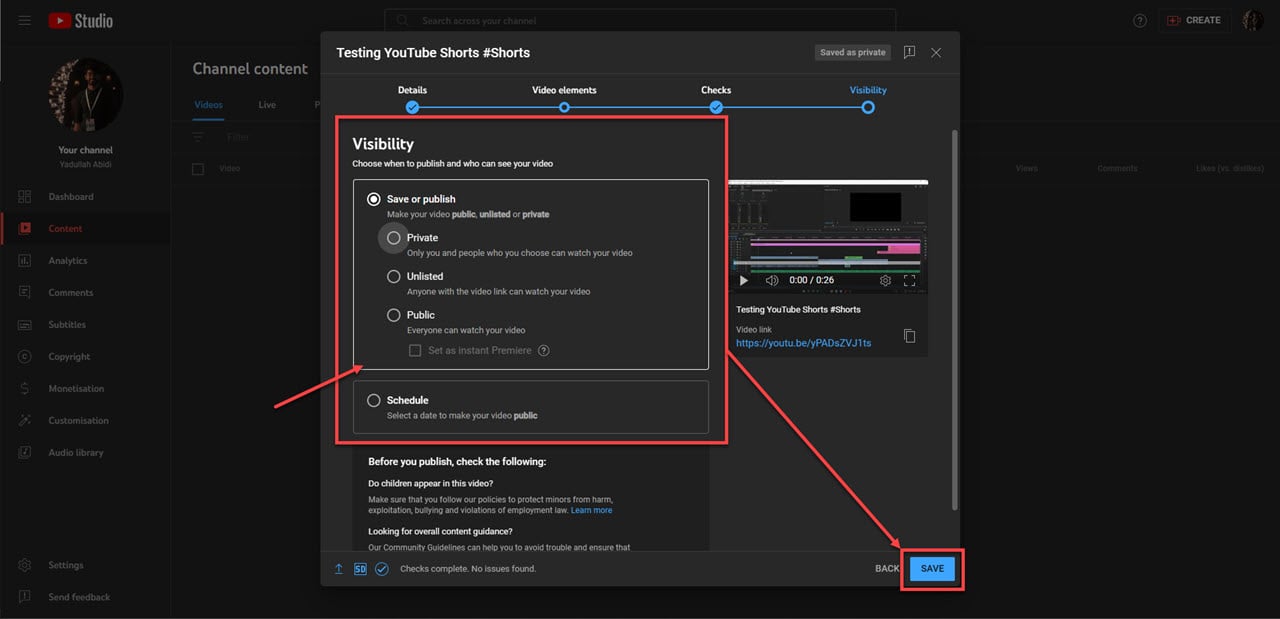
Task: Select Schedule to pick a publish date
Action: 373,400
